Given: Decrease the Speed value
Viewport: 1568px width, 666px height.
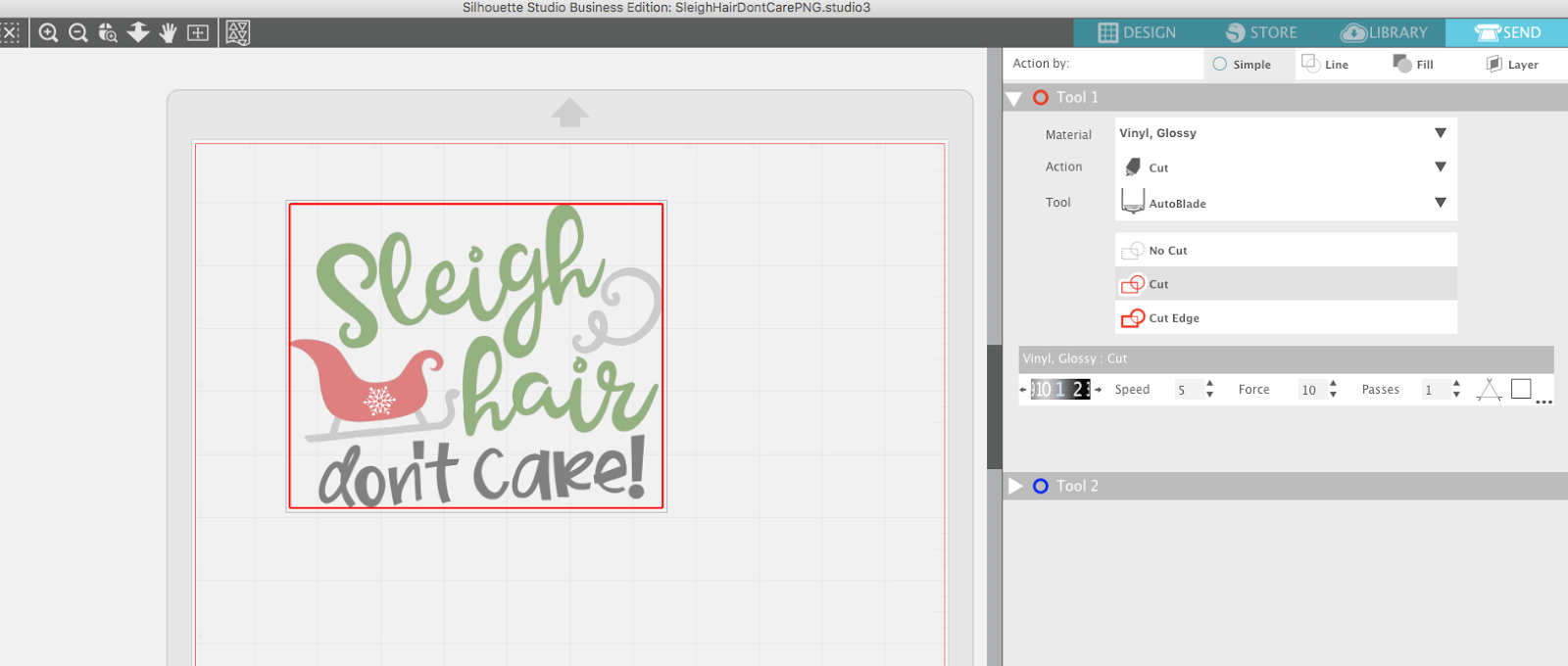Looking at the screenshot, I should click(x=1209, y=395).
